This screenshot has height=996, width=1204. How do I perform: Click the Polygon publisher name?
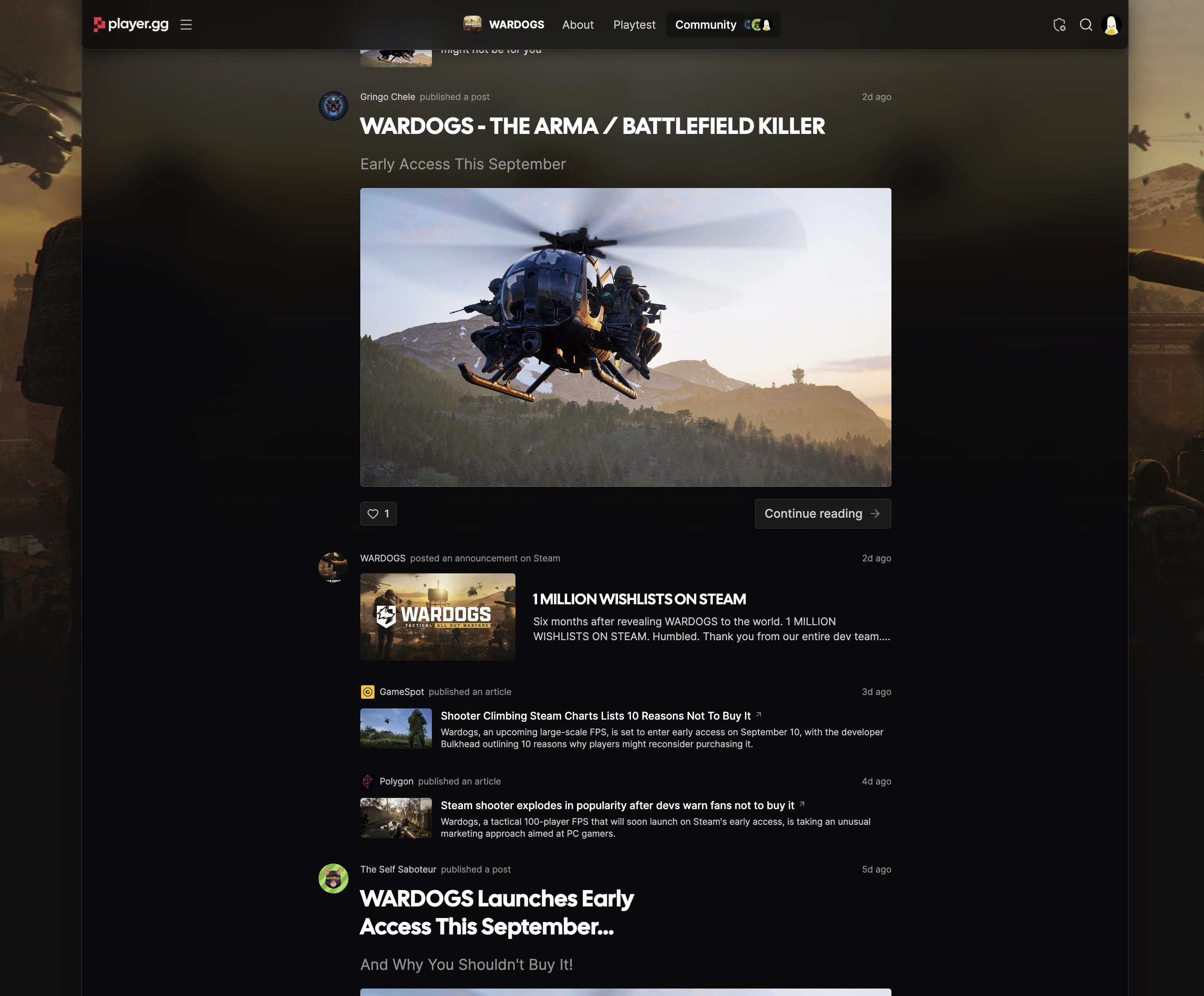[x=396, y=781]
